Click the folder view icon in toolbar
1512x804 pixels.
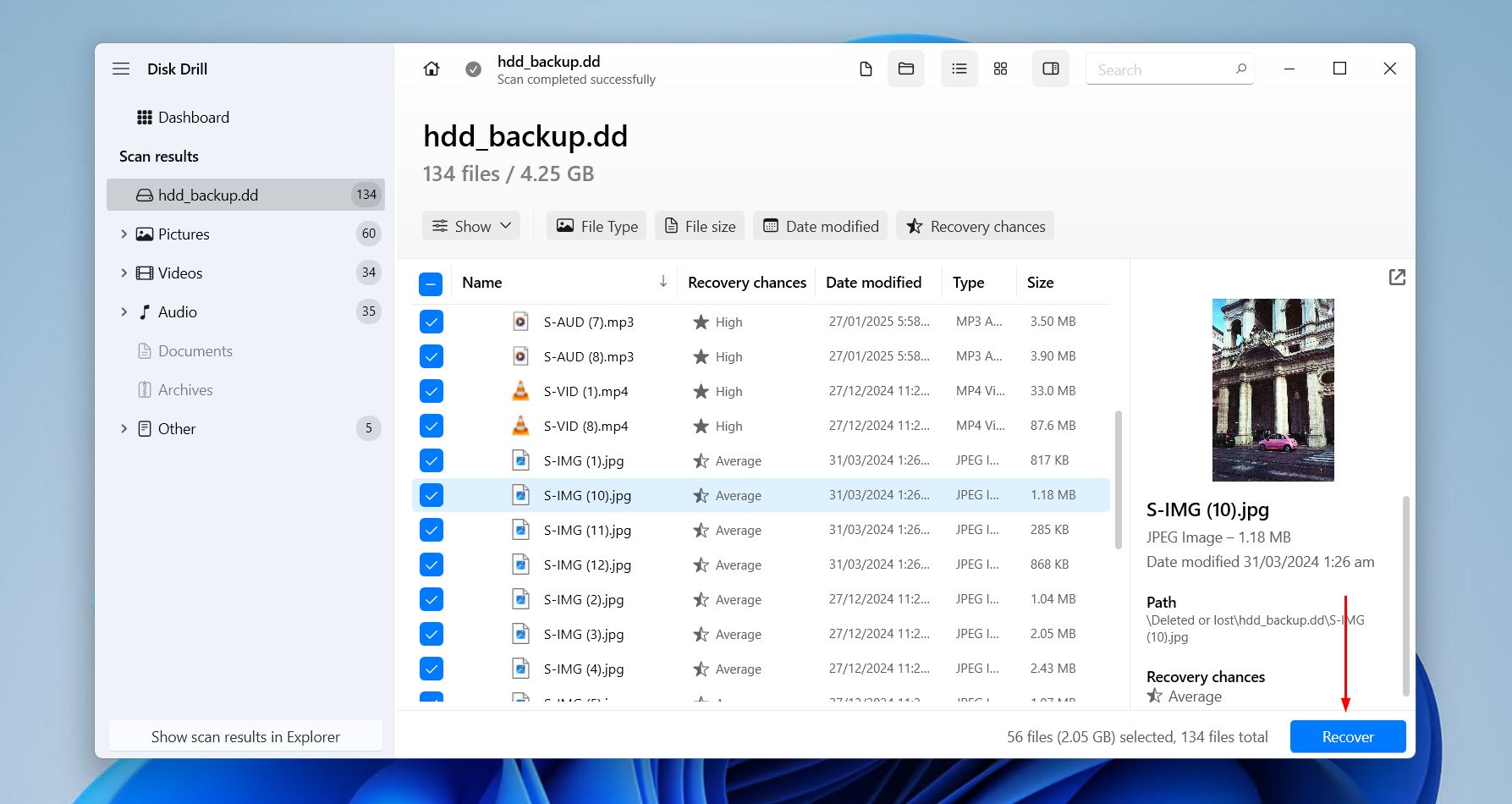[x=905, y=69]
